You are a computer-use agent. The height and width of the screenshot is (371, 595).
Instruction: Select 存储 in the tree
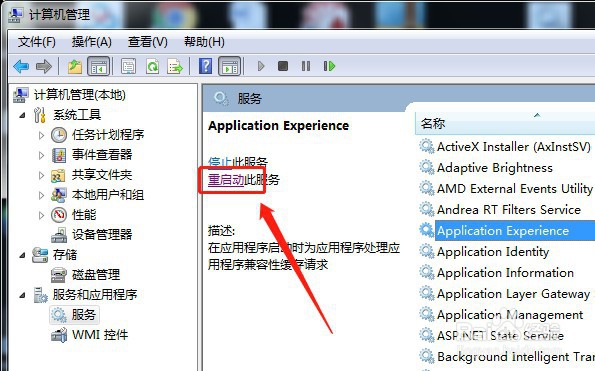(65, 255)
